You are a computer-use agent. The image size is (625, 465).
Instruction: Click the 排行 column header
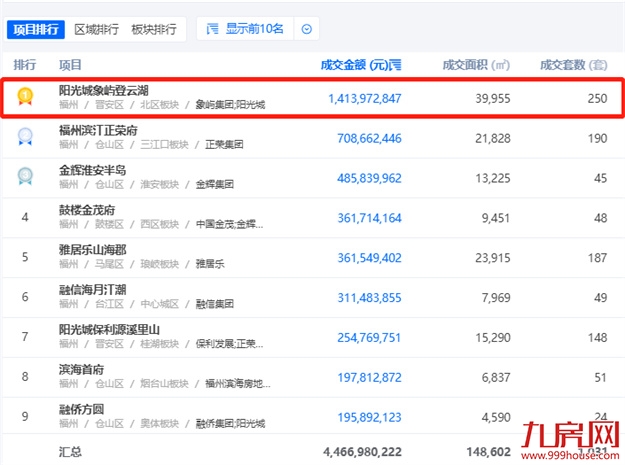tap(25, 65)
